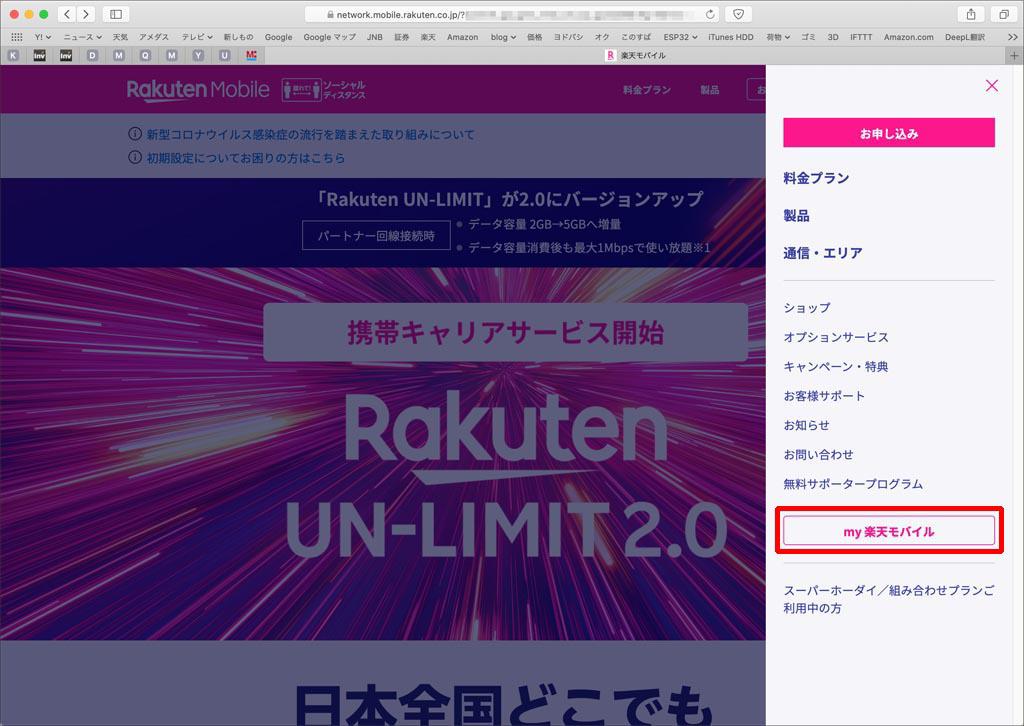
Task: Click the address bar URL field
Action: (x=511, y=14)
